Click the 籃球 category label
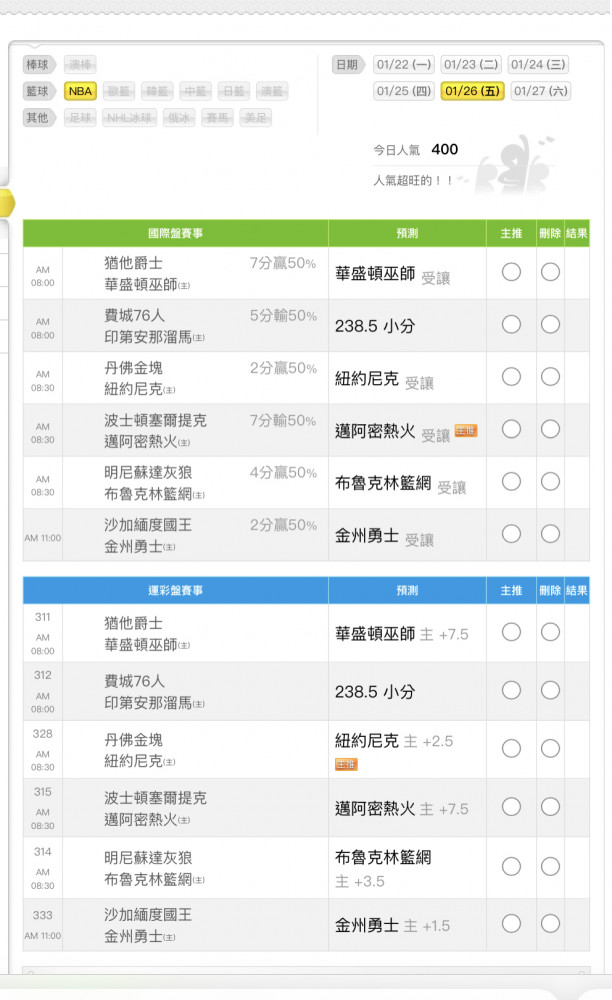612x1000 pixels. (x=39, y=91)
